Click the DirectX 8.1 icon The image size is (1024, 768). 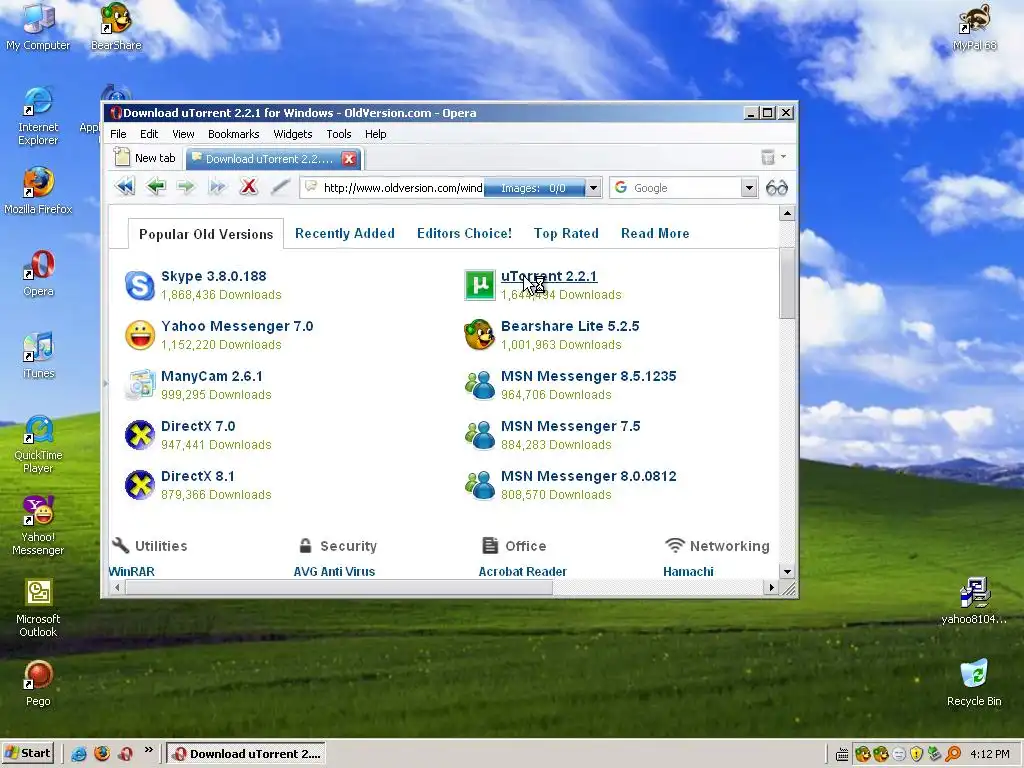tap(140, 485)
